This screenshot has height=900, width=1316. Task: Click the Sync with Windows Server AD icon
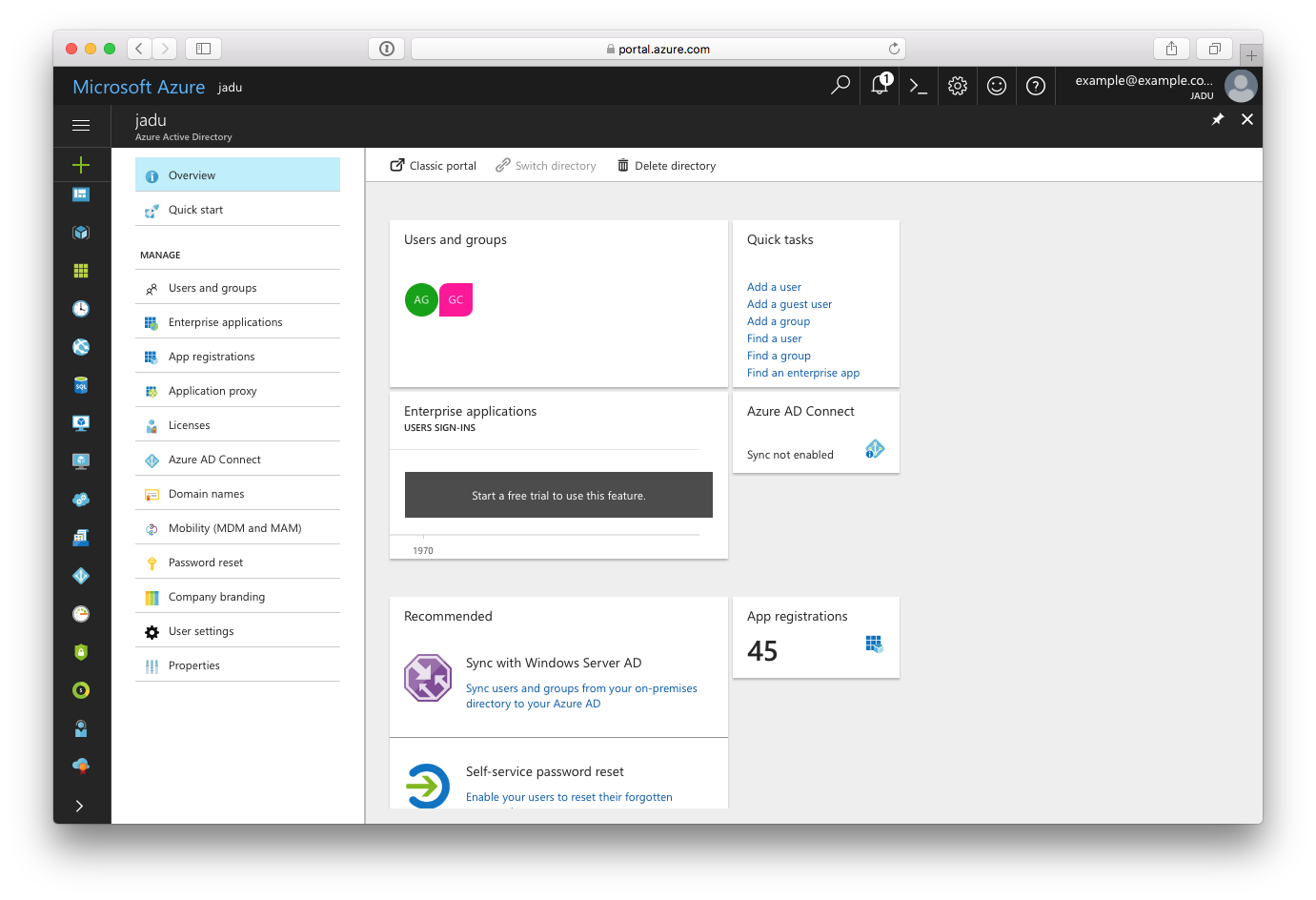[428, 678]
